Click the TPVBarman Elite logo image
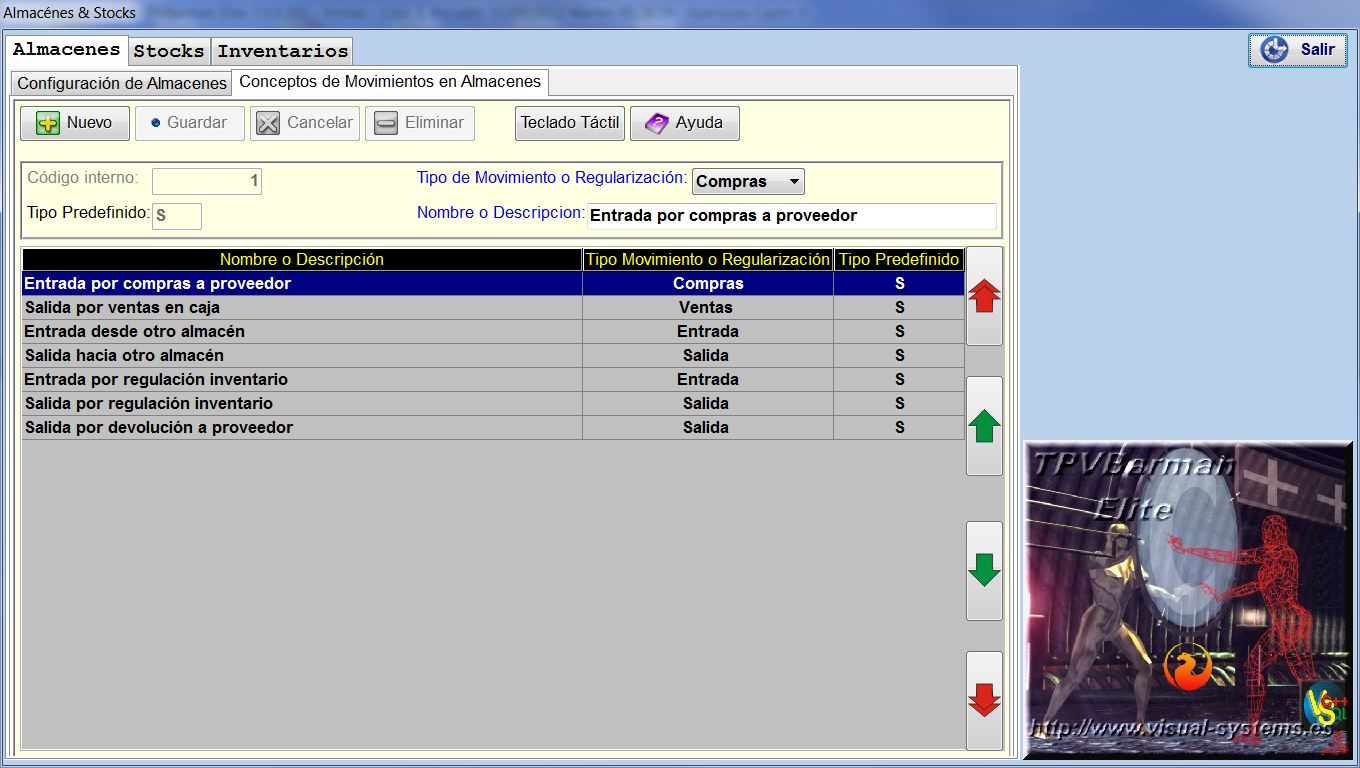The width and height of the screenshot is (1360, 768). click(x=1187, y=600)
